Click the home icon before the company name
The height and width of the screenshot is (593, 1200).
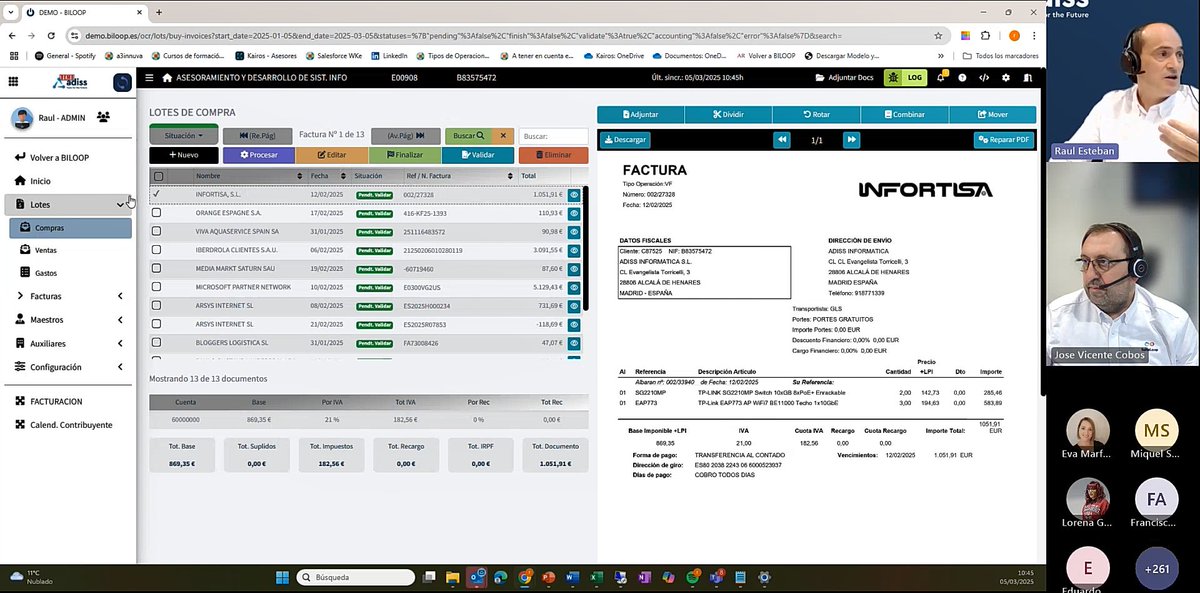167,77
